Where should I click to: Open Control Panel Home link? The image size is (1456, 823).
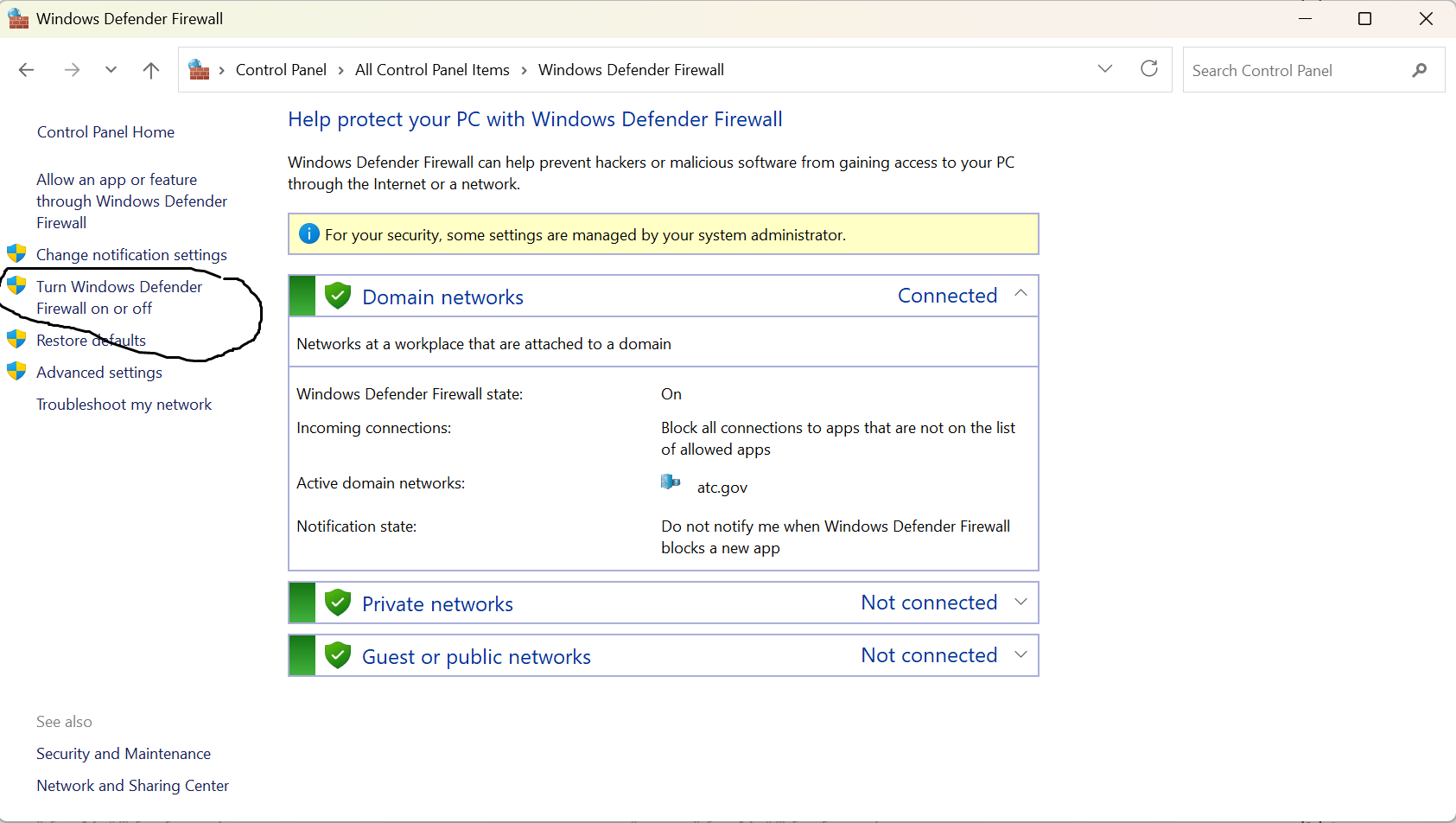[105, 132]
